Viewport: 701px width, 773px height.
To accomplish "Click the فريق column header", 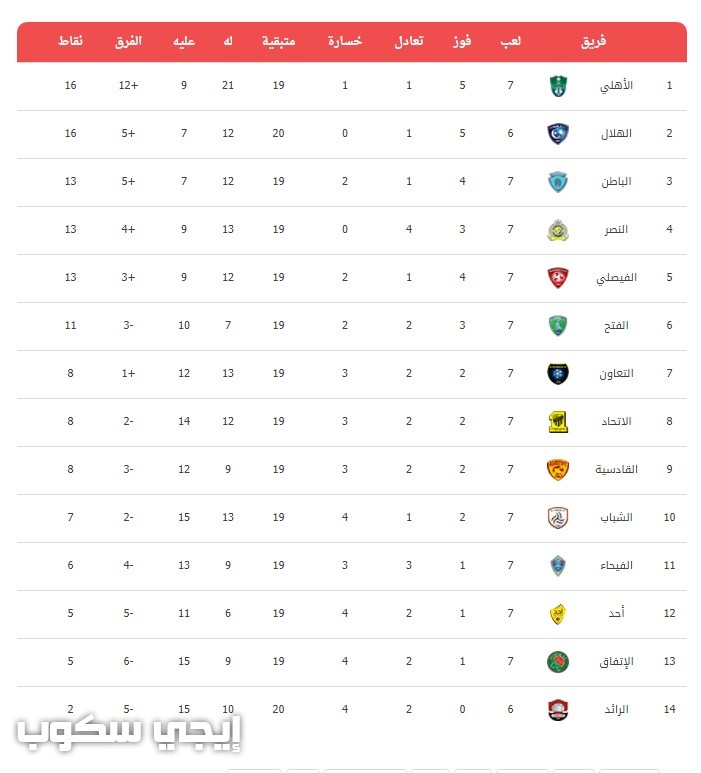I will (x=594, y=41).
